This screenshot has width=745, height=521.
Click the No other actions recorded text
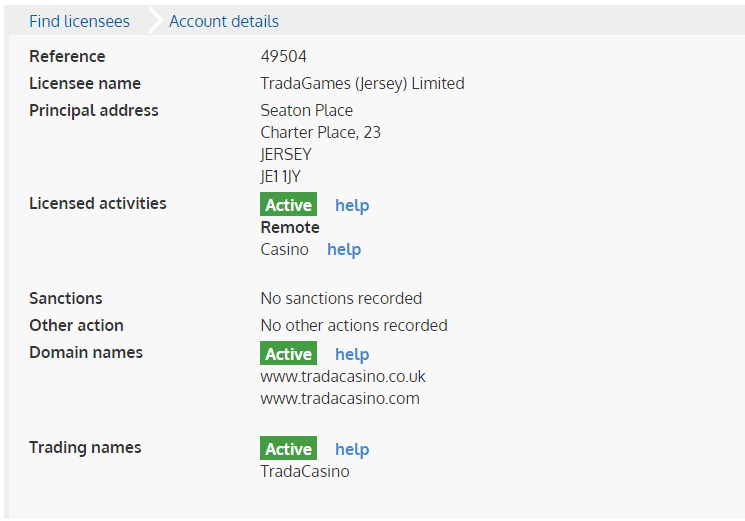coord(354,325)
